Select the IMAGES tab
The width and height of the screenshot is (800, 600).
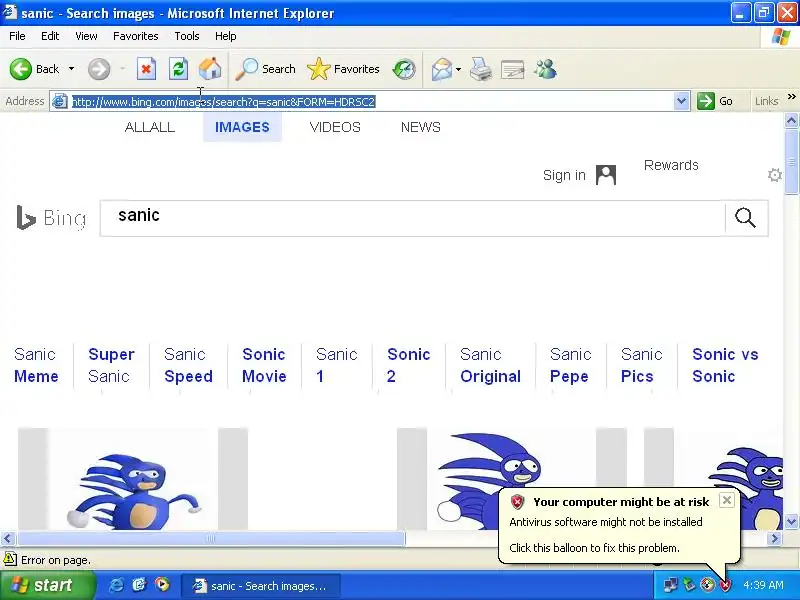[242, 127]
